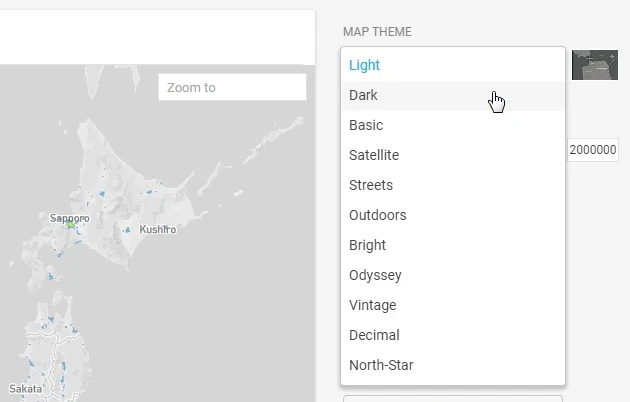Select the Decimal theme entry
The height and width of the screenshot is (402, 630).
click(x=453, y=335)
